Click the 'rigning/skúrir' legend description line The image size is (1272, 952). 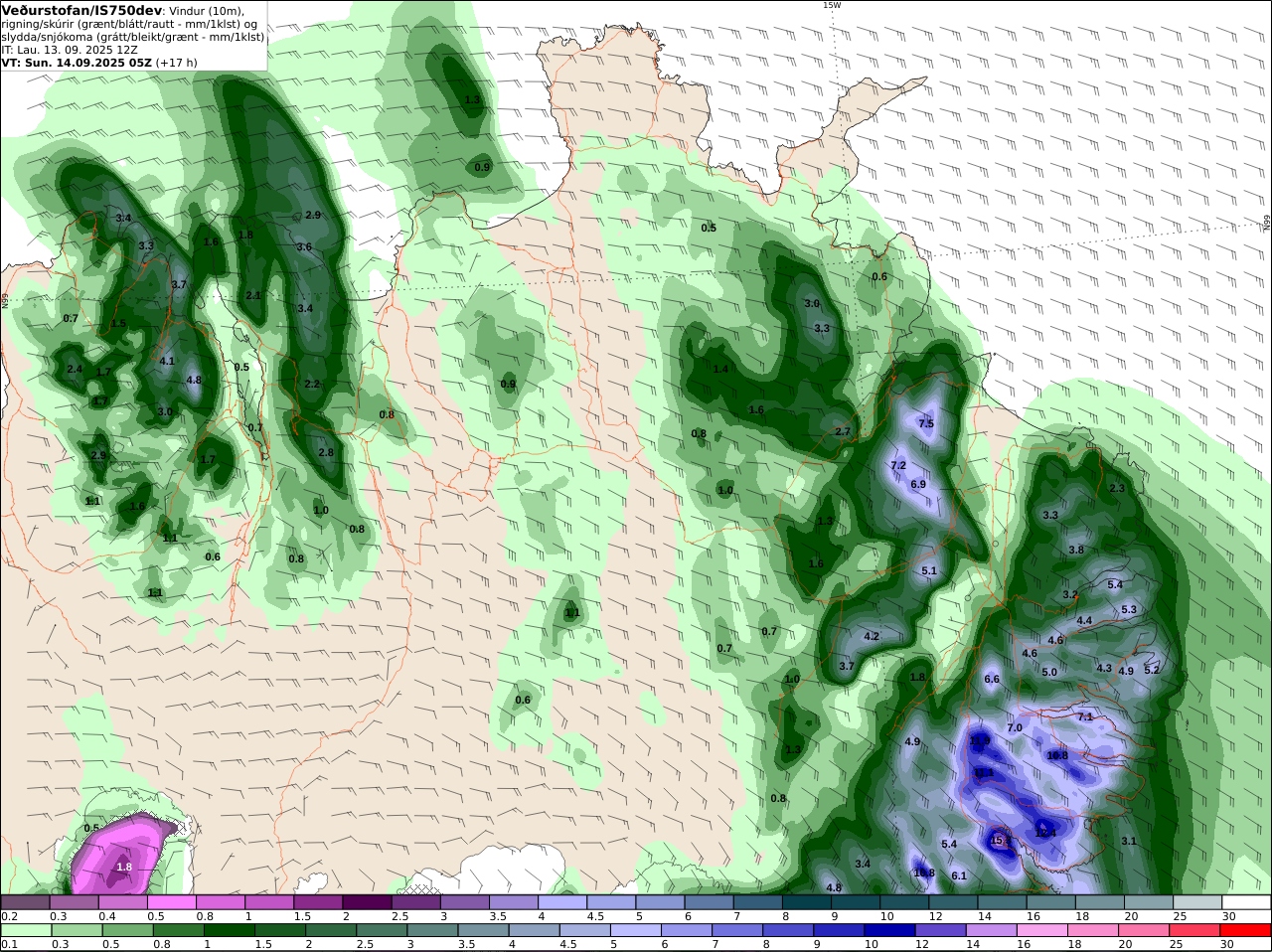tap(129, 24)
